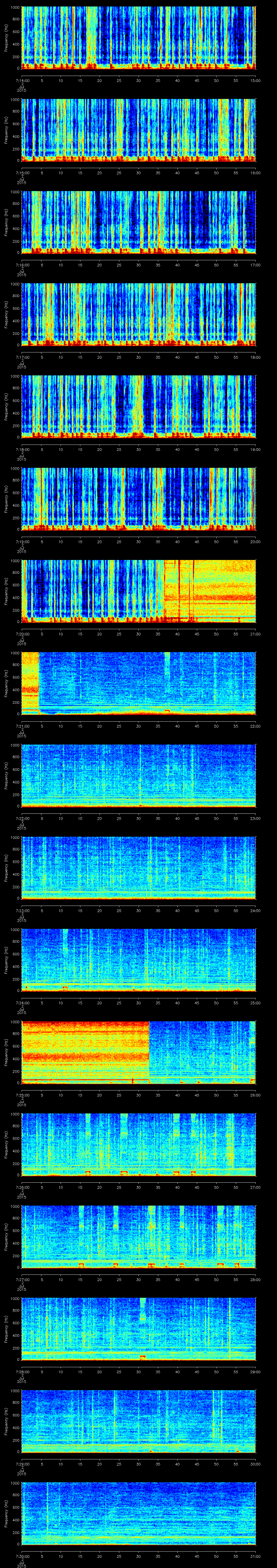Screen dimensions: 277x1568
Task: Click the 7:19:00 time axis label
Action: [22, 542]
